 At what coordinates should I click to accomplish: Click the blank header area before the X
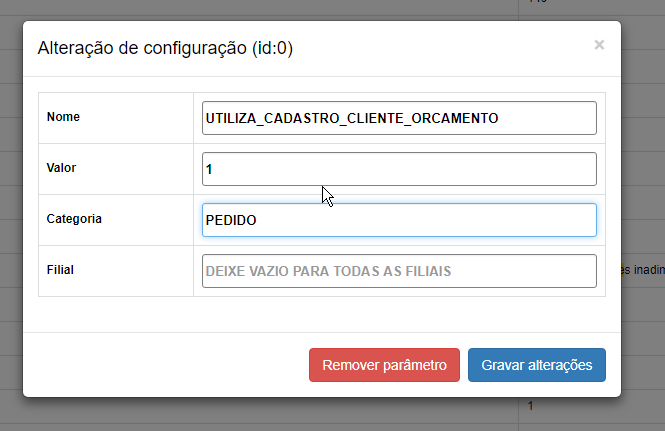[x=450, y=47]
